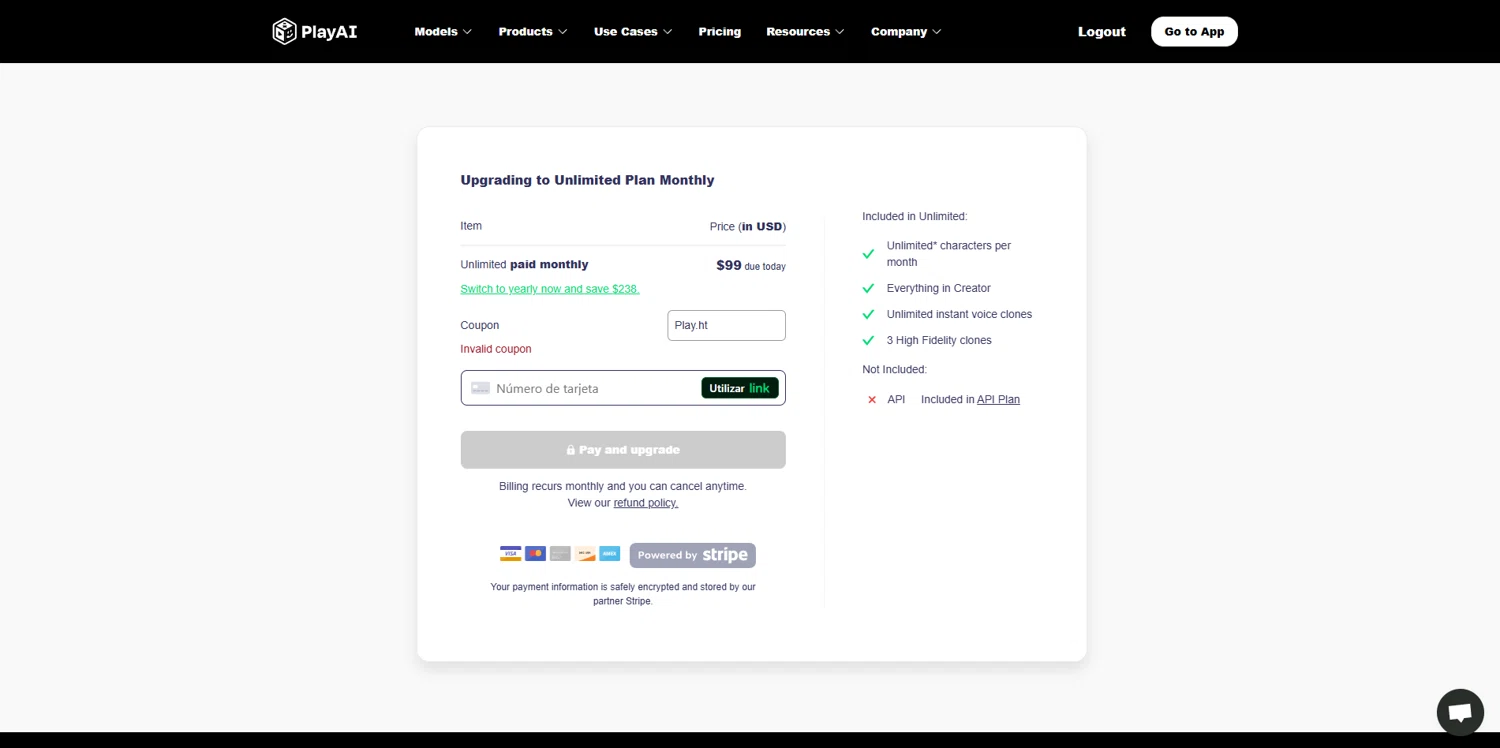Expand the Products dropdown
The image size is (1500, 748).
[533, 32]
